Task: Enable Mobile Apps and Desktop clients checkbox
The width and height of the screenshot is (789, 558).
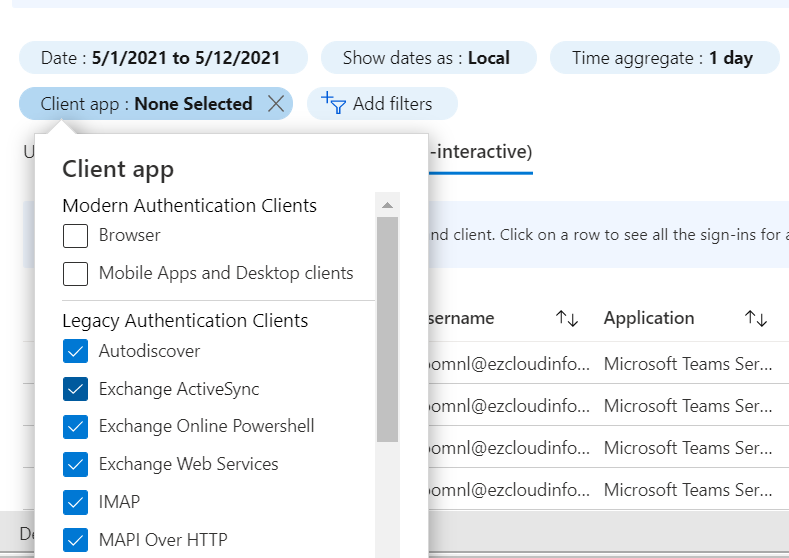Action: click(x=76, y=274)
